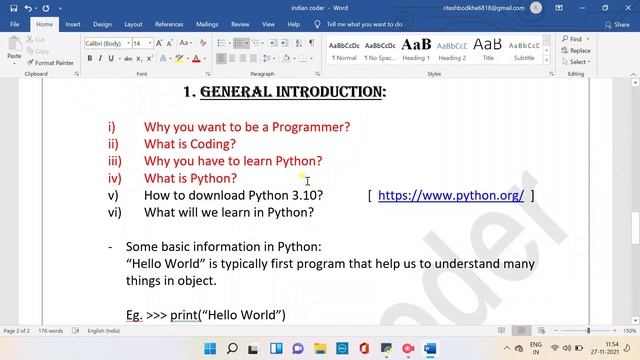640x360 pixels.
Task: Open the Font size dropdown
Action: pyautogui.click(x=150, y=43)
